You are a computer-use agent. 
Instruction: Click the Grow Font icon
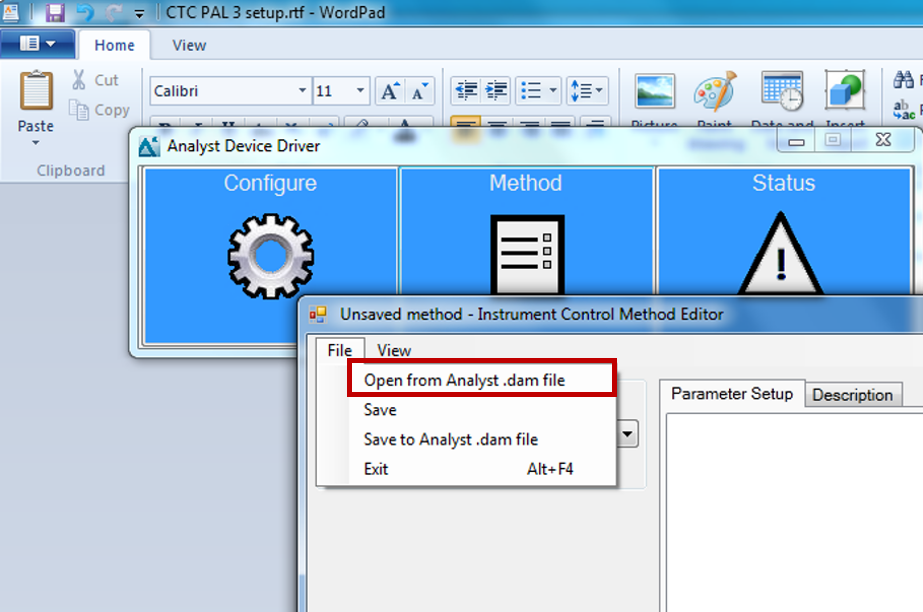[390, 91]
